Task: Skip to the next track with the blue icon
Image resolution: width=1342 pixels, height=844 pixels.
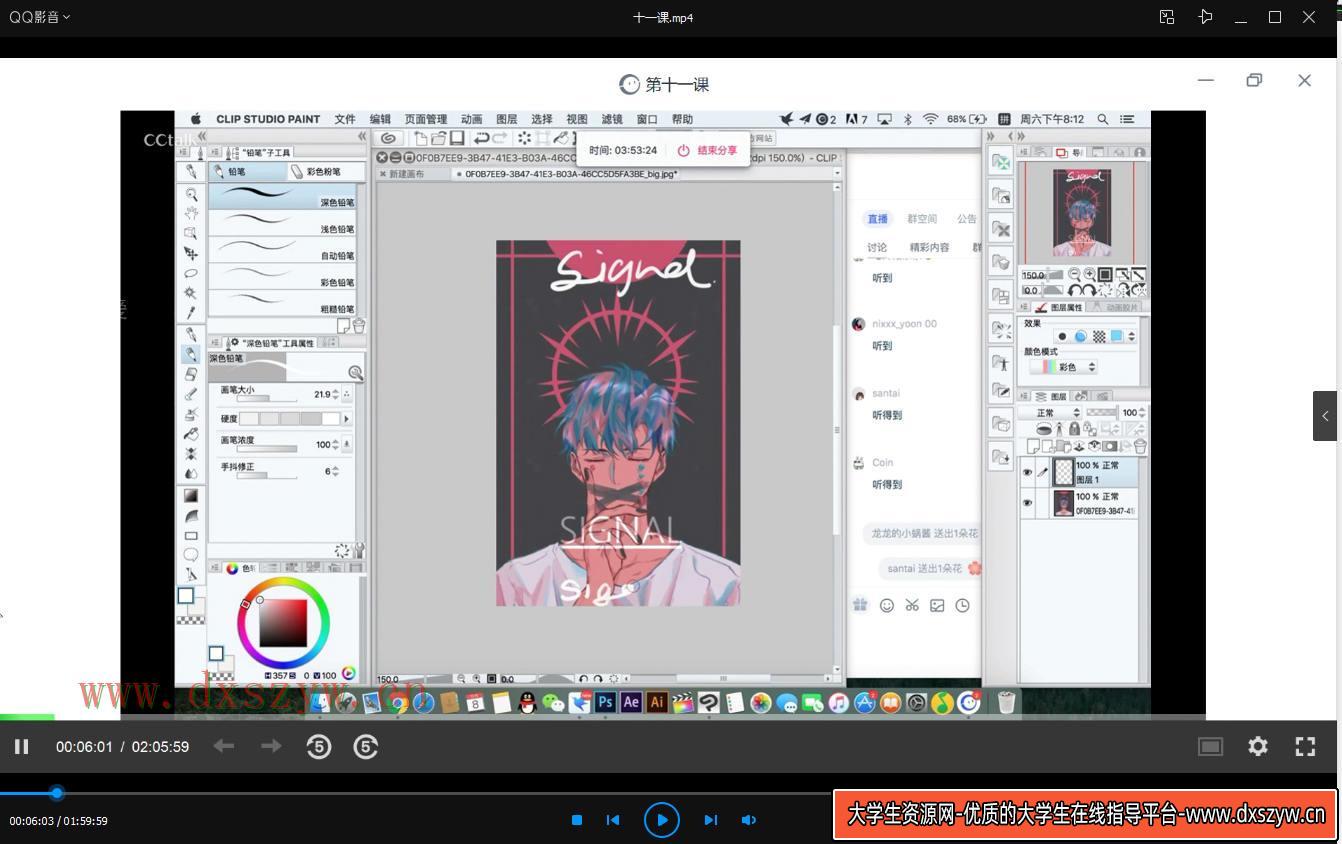Action: coord(710,820)
